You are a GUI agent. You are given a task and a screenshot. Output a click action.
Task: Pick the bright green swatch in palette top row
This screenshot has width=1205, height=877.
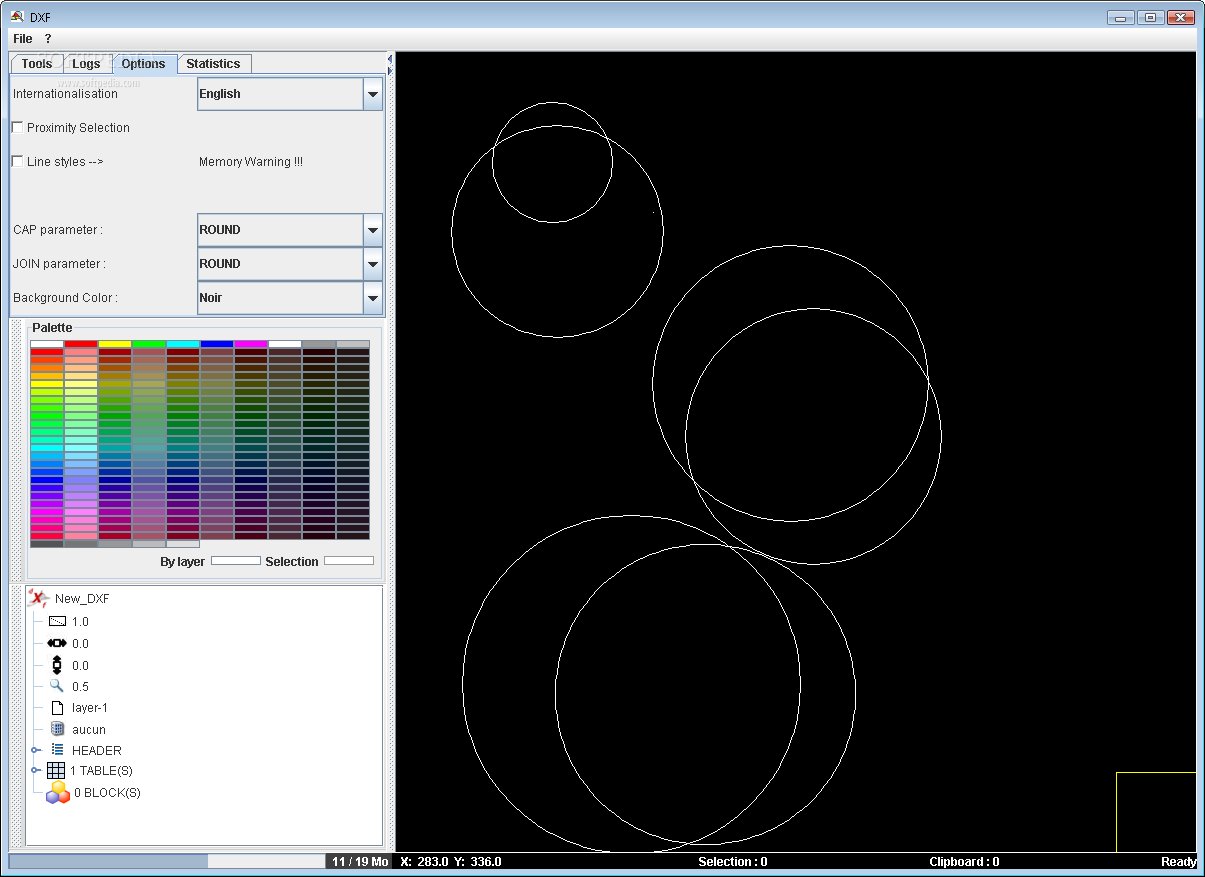pyautogui.click(x=149, y=344)
